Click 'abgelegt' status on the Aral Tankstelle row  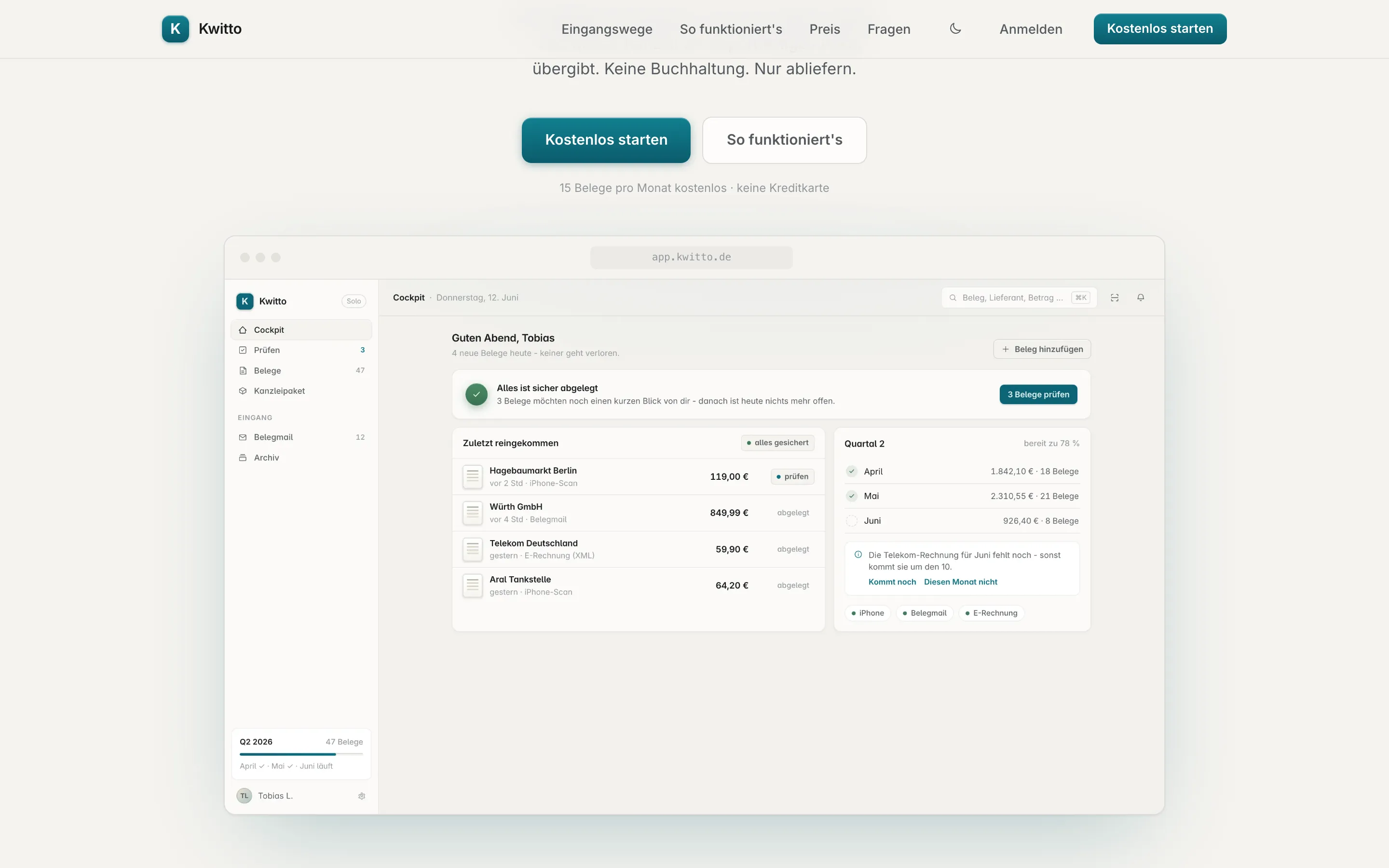tap(793, 585)
